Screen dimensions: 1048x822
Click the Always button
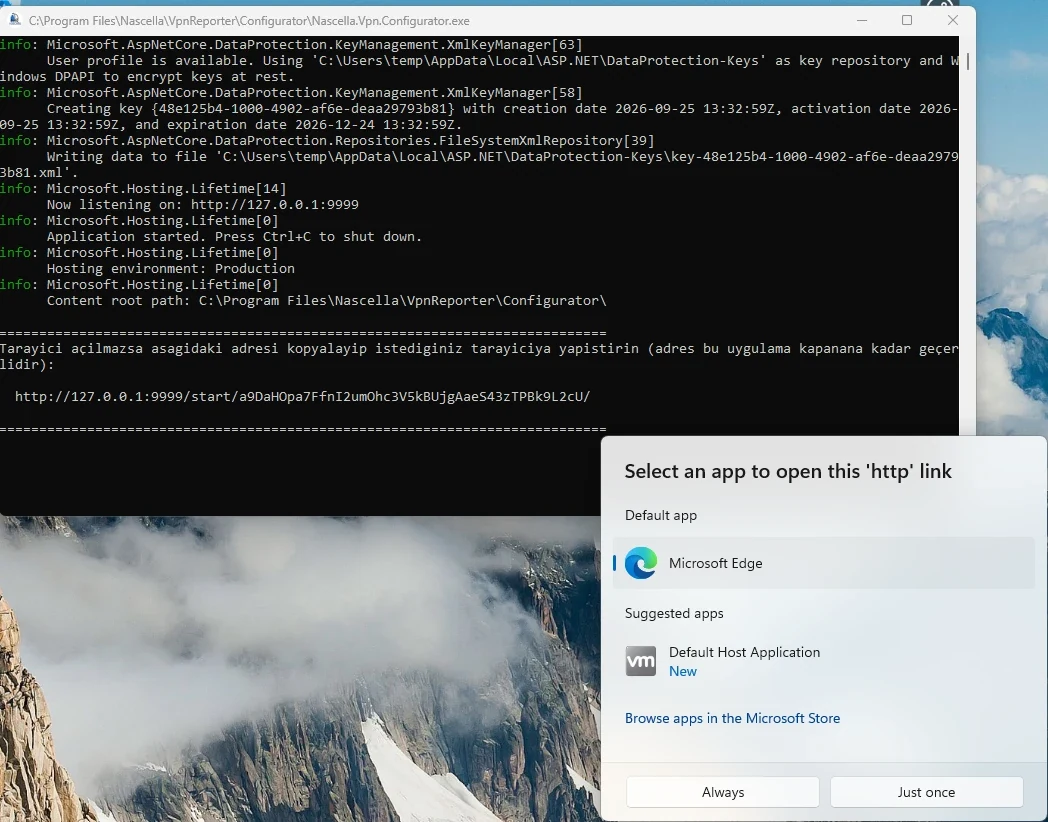point(723,792)
